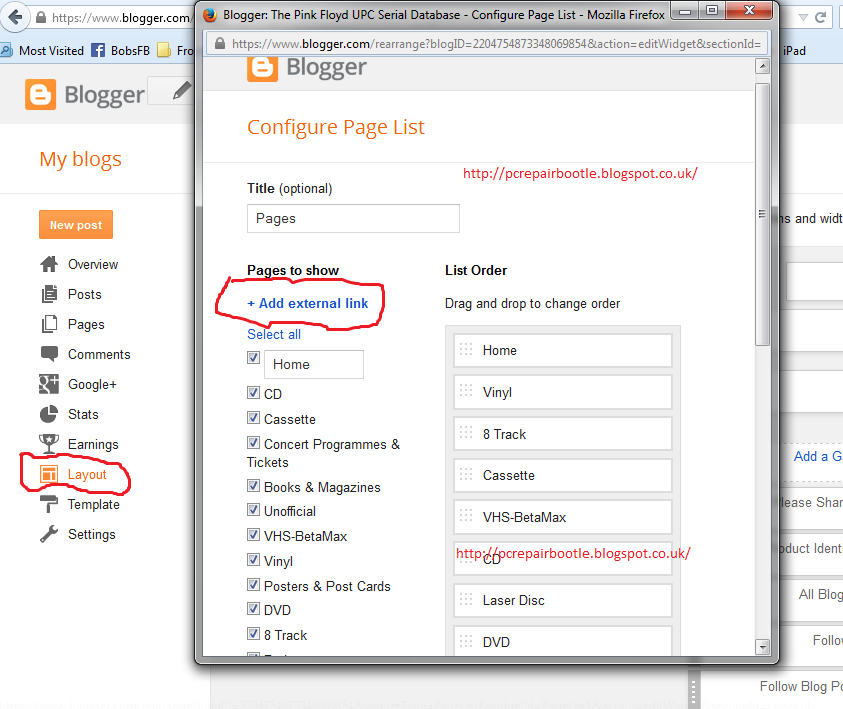843x709 pixels.
Task: Click the Select all link
Action: 274,334
